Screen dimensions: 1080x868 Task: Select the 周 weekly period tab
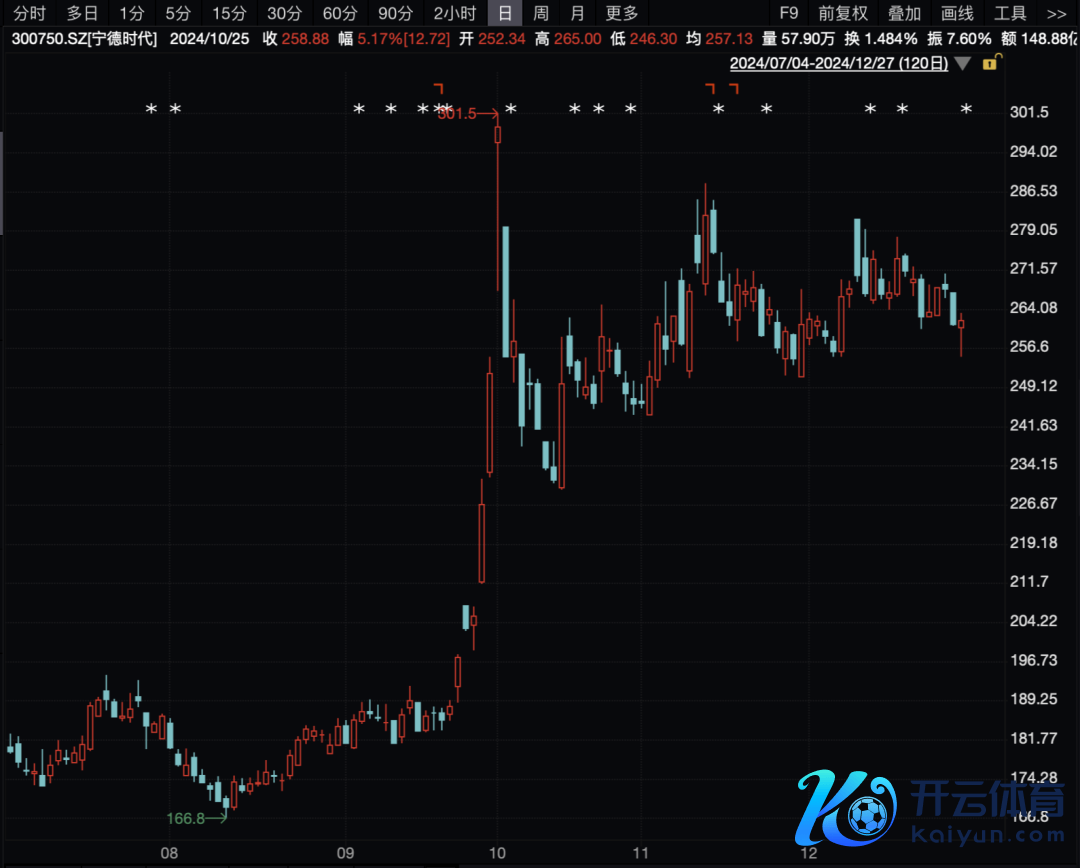(541, 13)
